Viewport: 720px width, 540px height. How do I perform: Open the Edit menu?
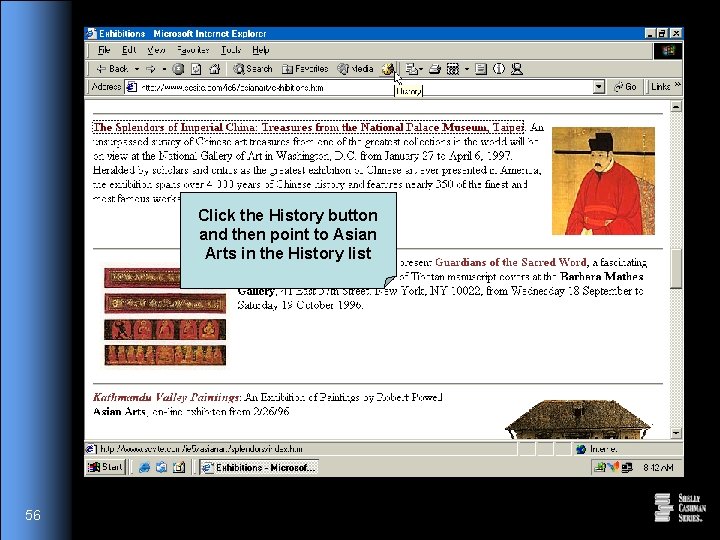pos(129,50)
